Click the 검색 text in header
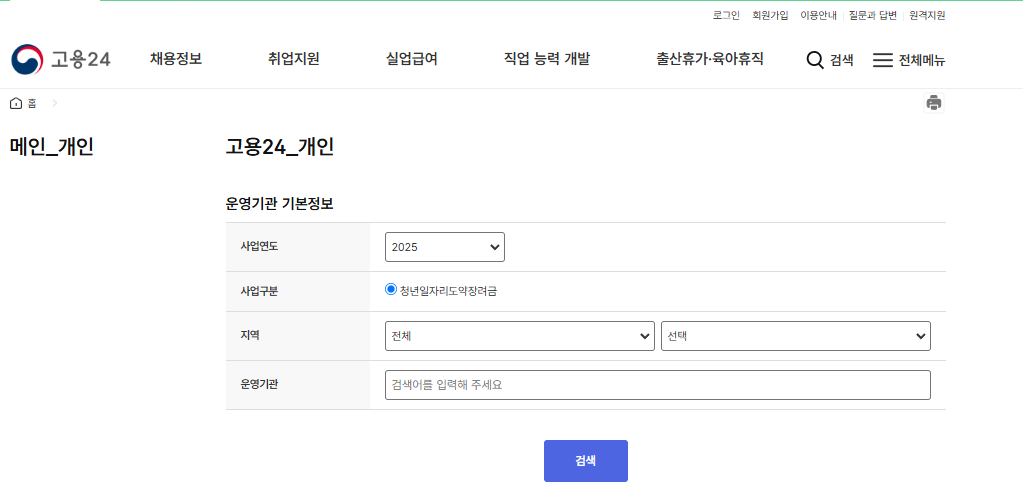The width and height of the screenshot is (1023, 500). [x=842, y=61]
